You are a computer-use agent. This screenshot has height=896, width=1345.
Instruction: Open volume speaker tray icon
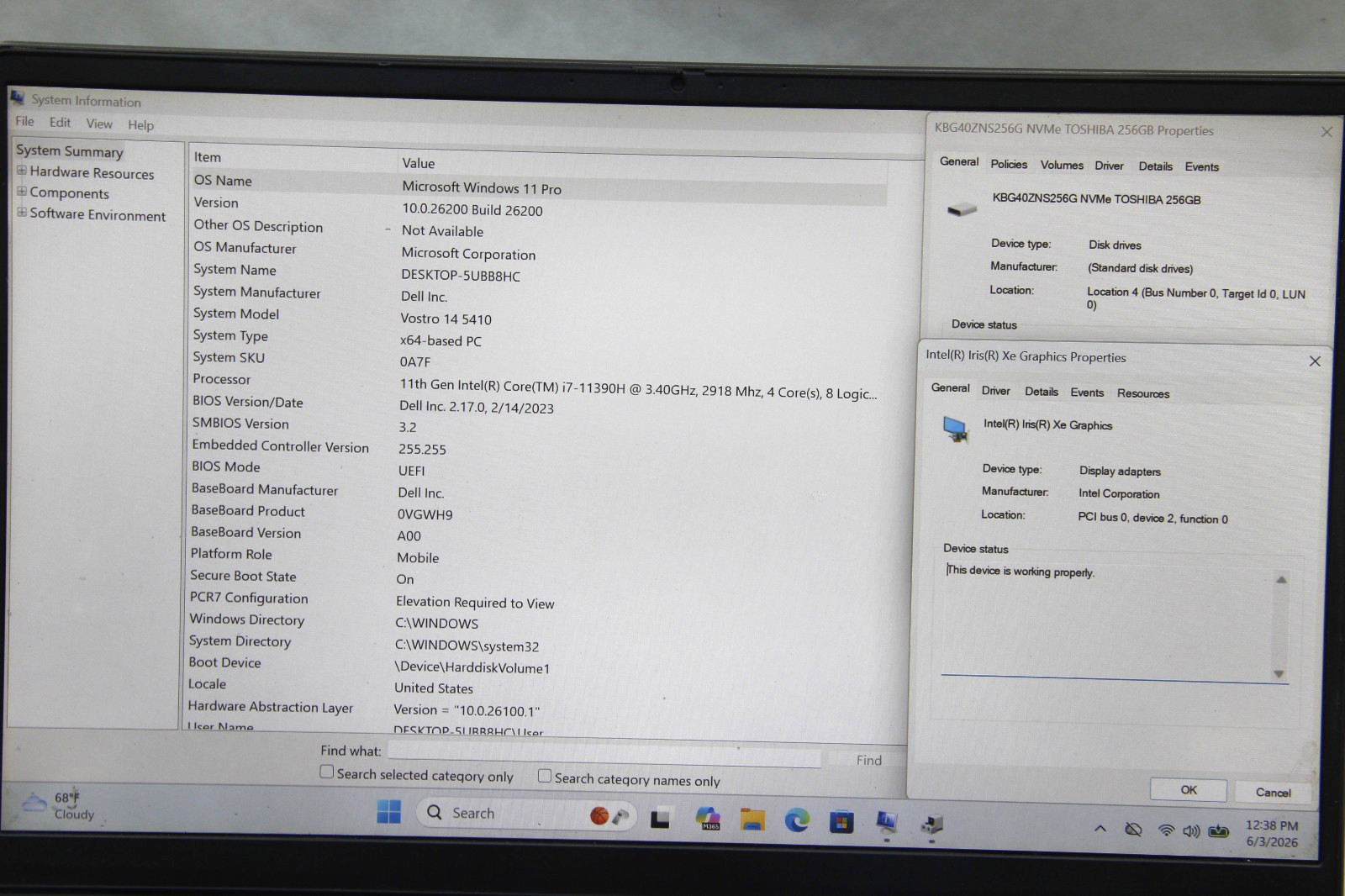(x=1191, y=831)
